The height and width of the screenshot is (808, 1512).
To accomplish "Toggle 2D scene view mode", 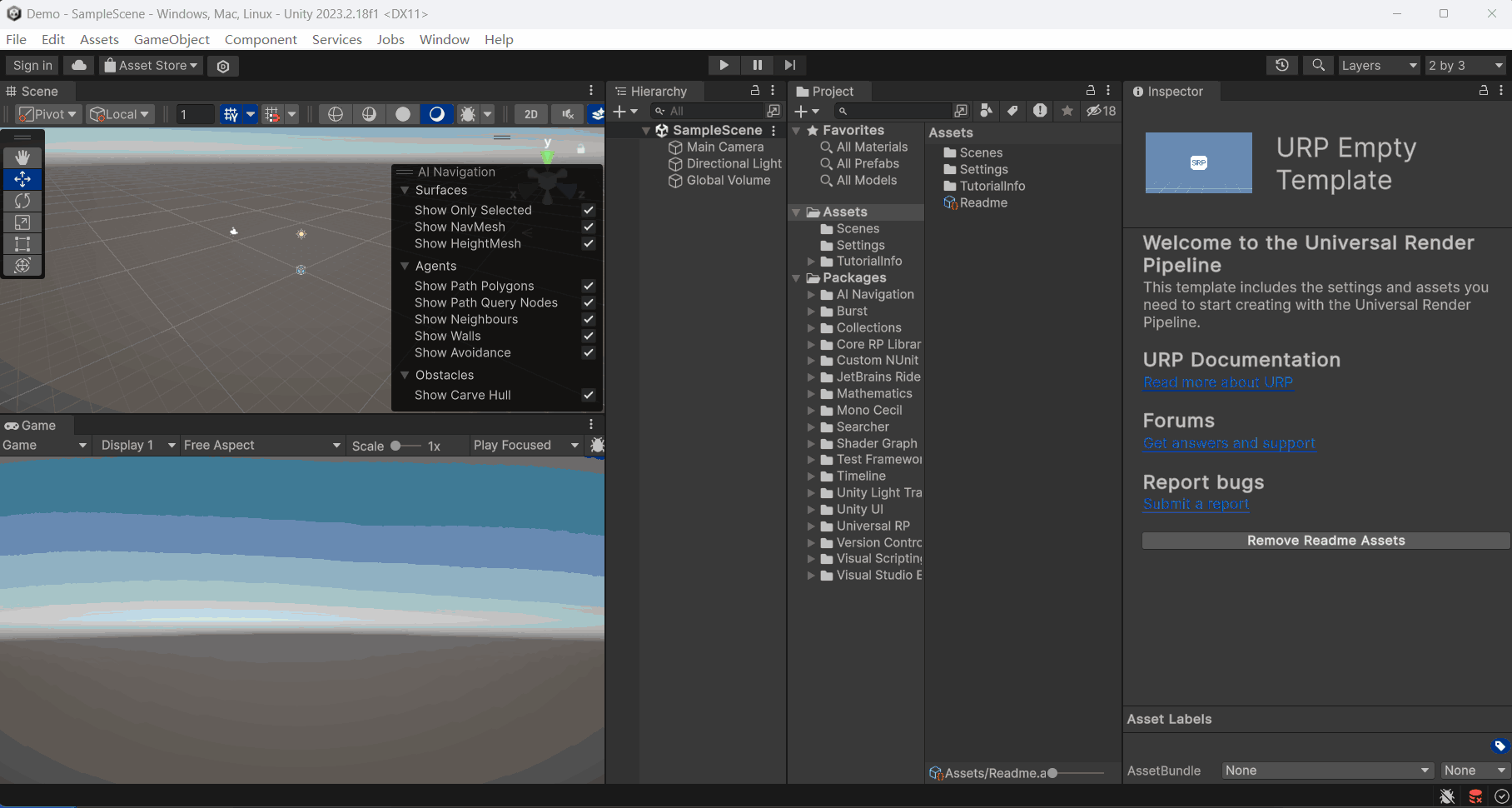I will click(531, 114).
